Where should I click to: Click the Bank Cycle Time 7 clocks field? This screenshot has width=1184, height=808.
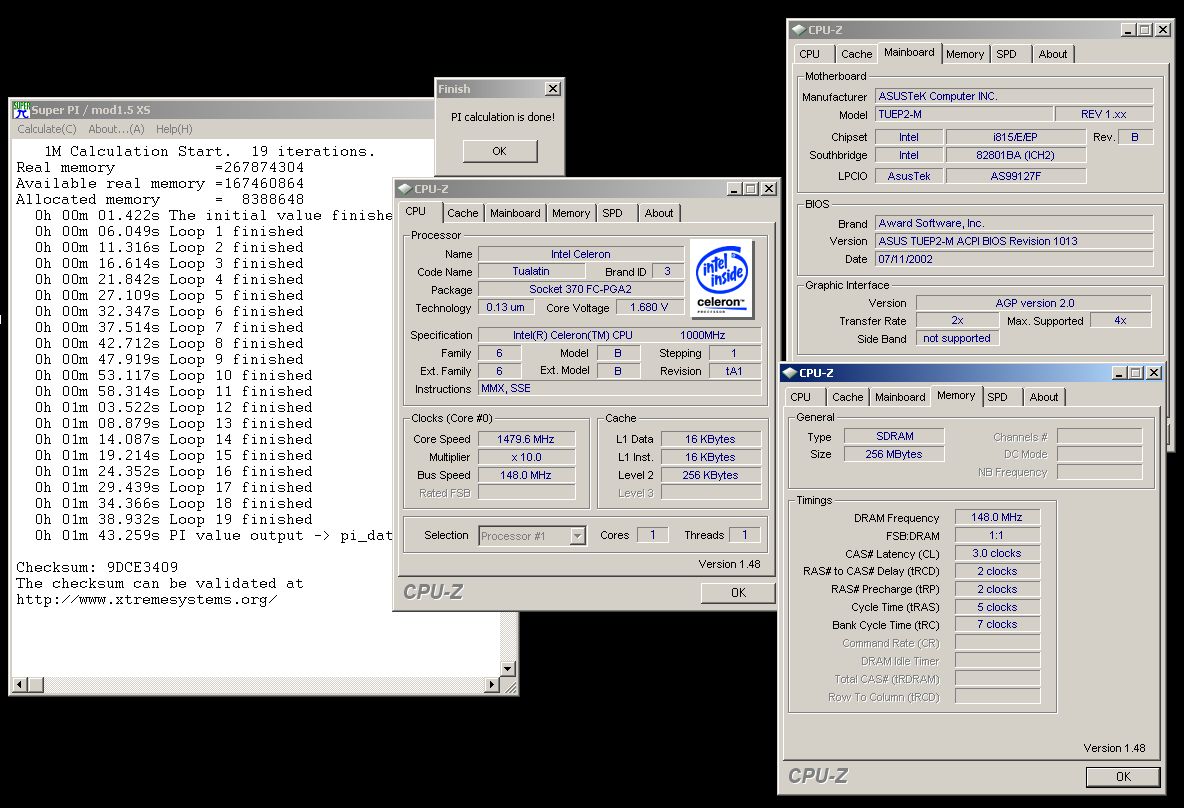tap(997, 625)
